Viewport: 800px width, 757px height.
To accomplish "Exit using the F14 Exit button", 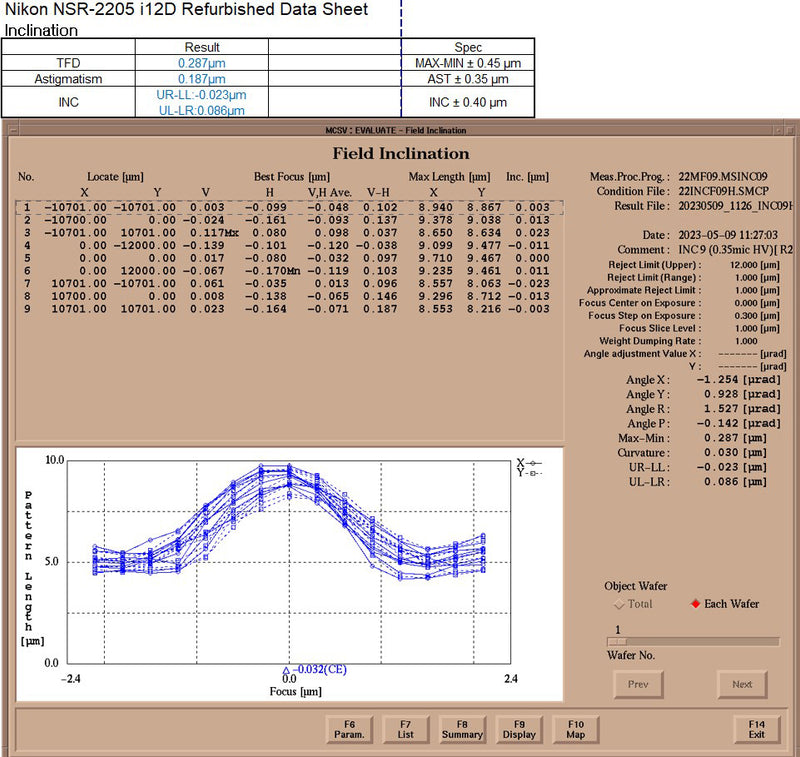I will point(756,728).
